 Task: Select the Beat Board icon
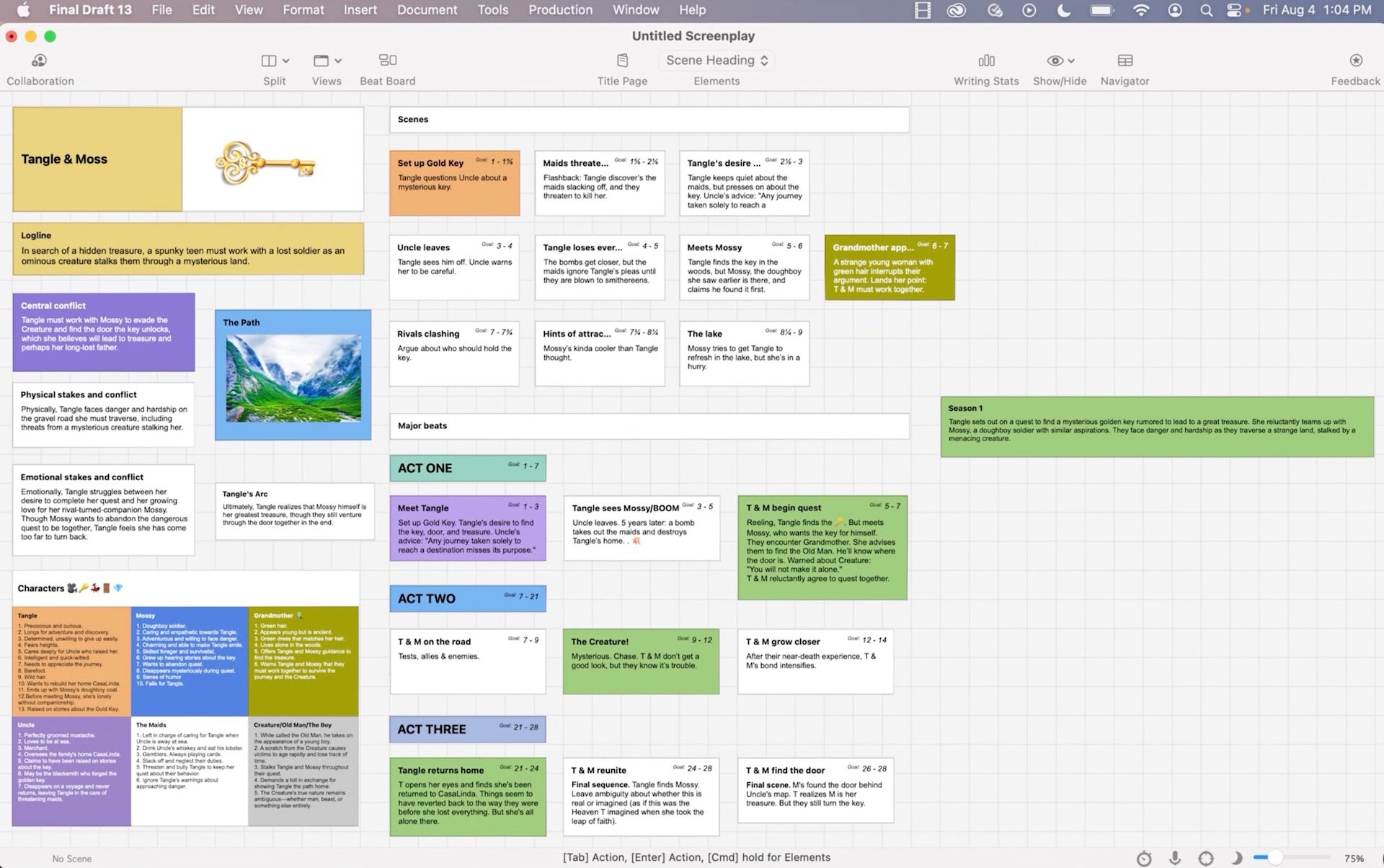click(x=387, y=68)
